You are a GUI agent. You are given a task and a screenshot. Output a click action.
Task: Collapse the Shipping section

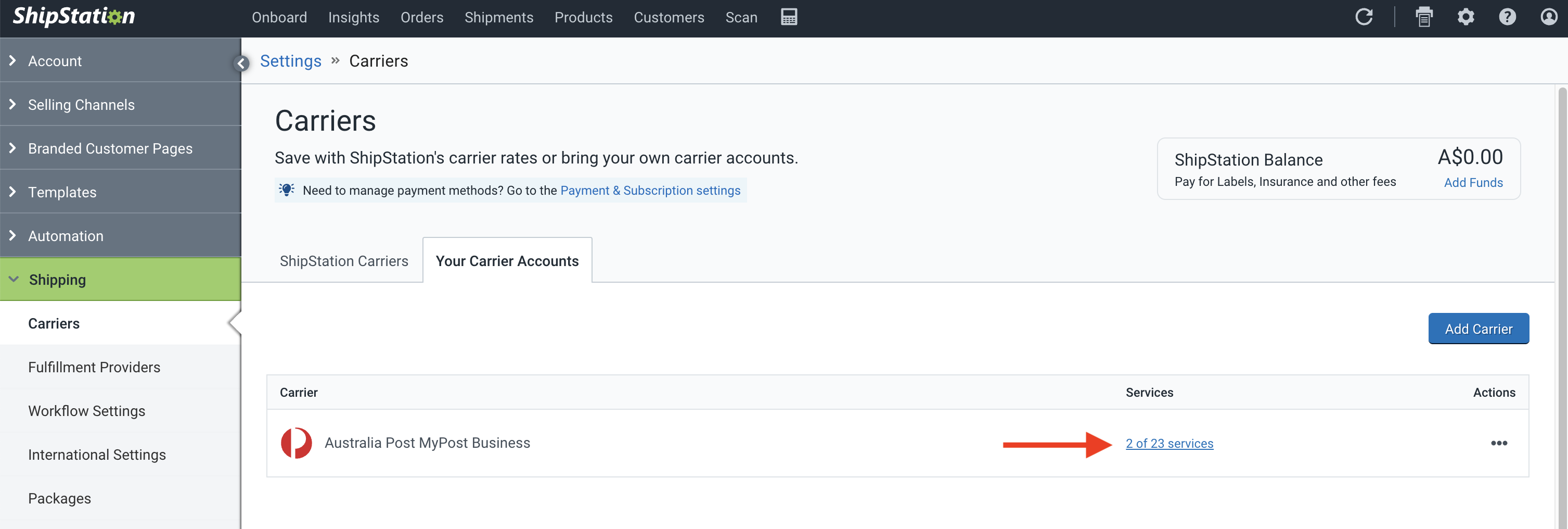coord(121,279)
